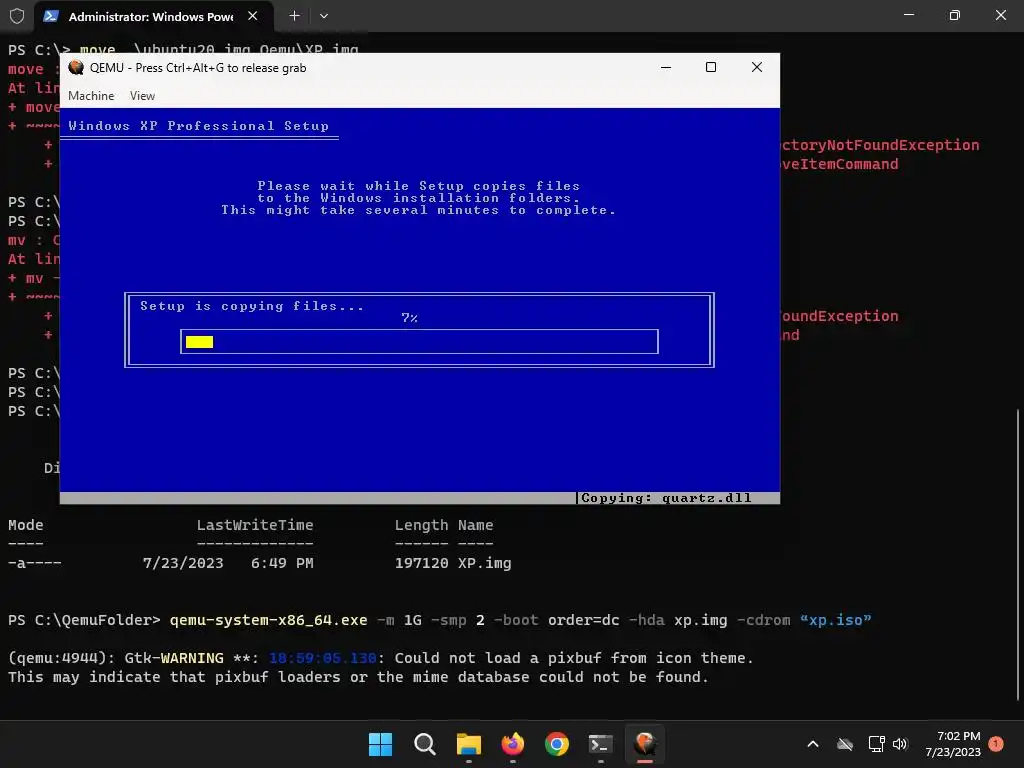Open volume control tray icon
This screenshot has width=1024, height=768.
(x=900, y=744)
